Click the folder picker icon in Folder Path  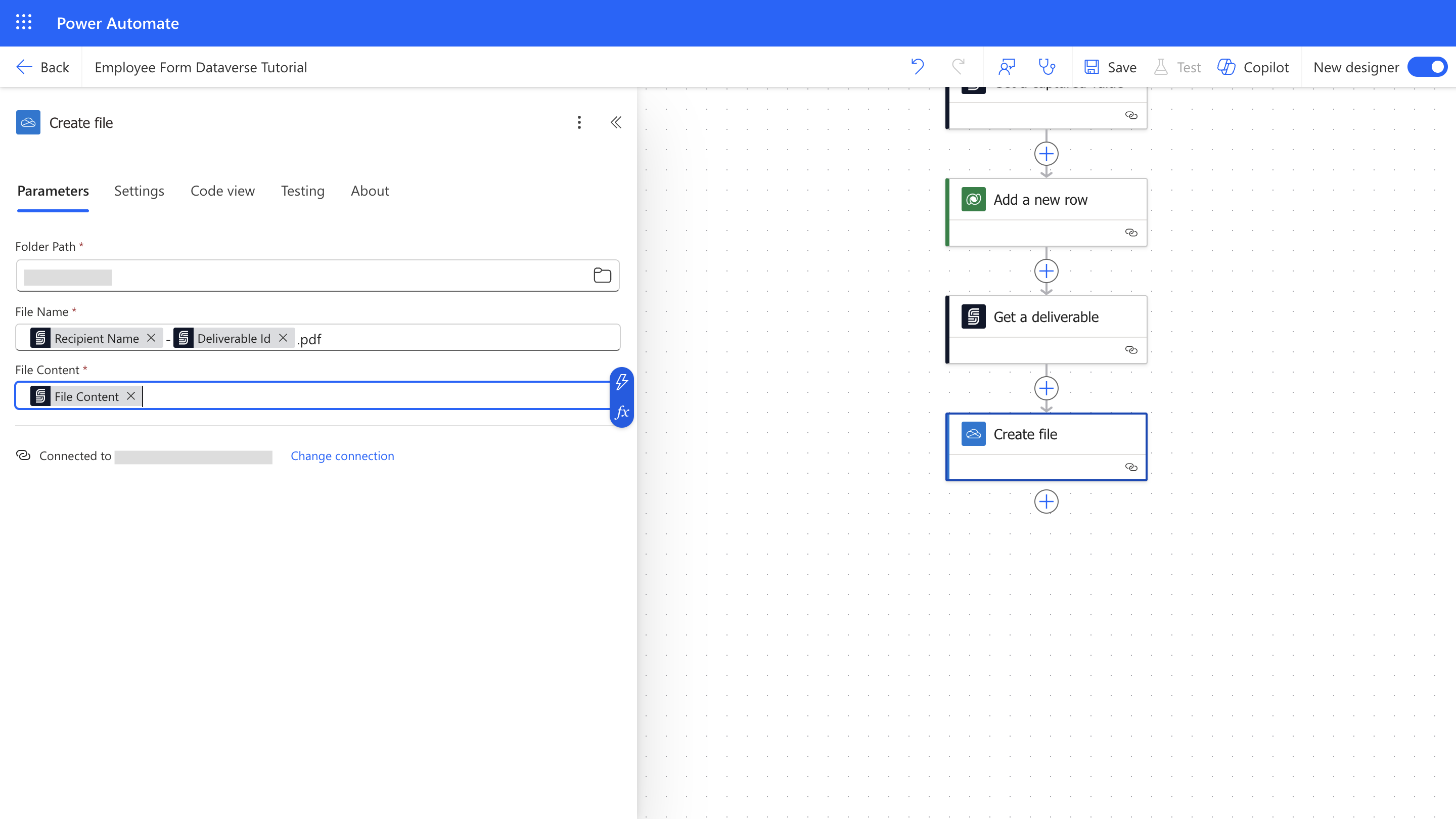[x=602, y=275]
